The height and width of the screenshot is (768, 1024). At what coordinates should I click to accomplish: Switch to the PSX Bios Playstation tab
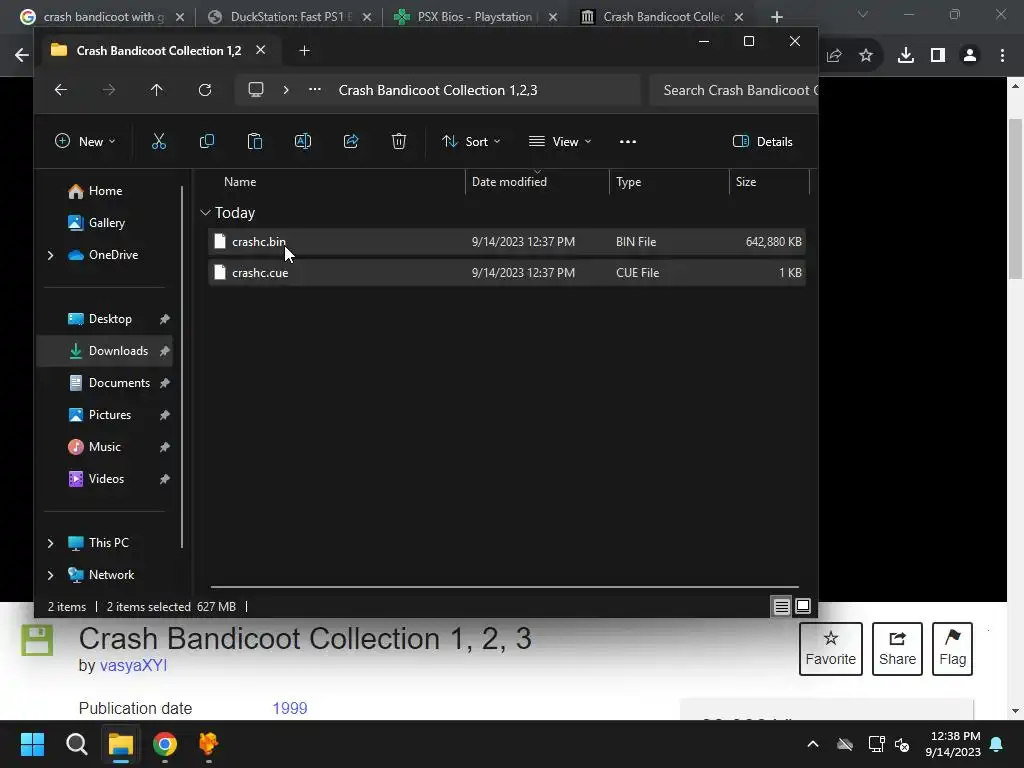pyautogui.click(x=476, y=17)
